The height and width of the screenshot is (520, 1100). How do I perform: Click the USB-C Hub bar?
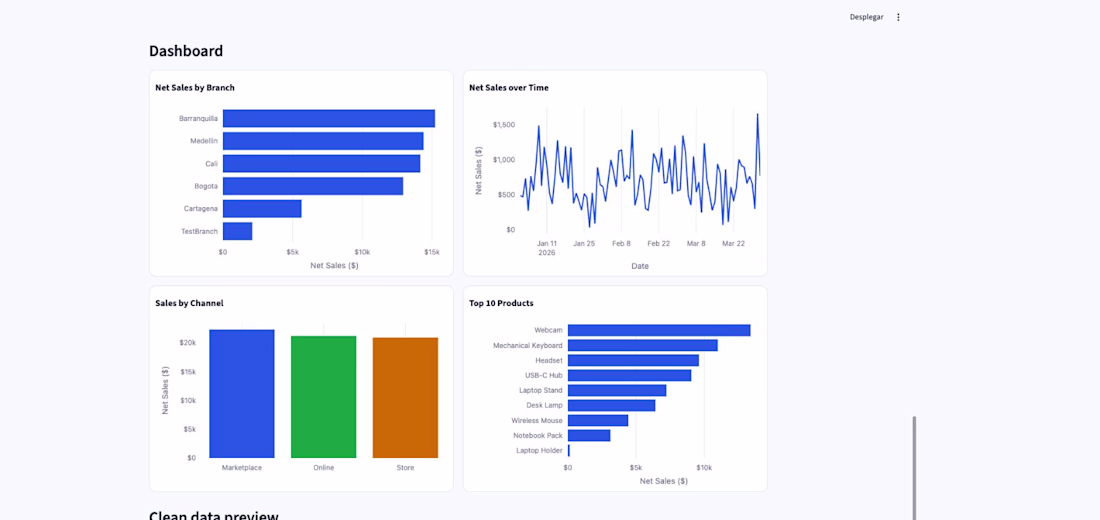[x=629, y=375]
